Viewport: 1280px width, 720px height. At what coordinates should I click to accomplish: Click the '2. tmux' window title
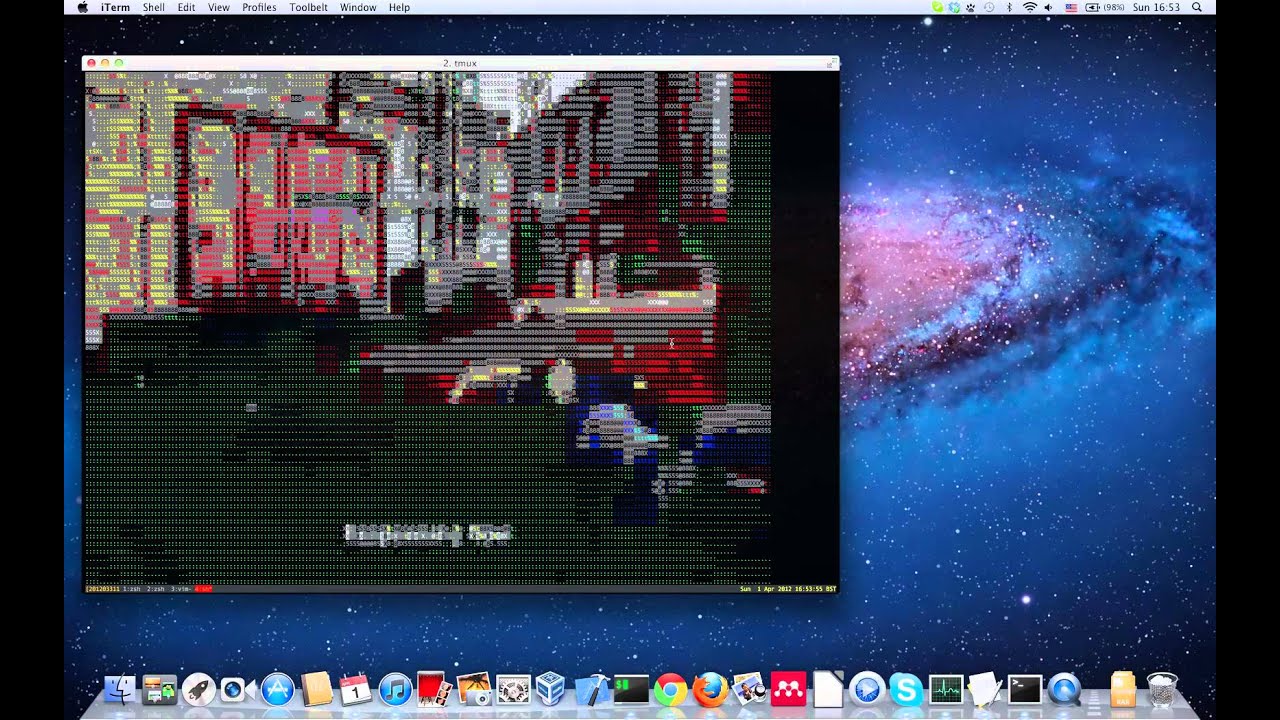[460, 63]
